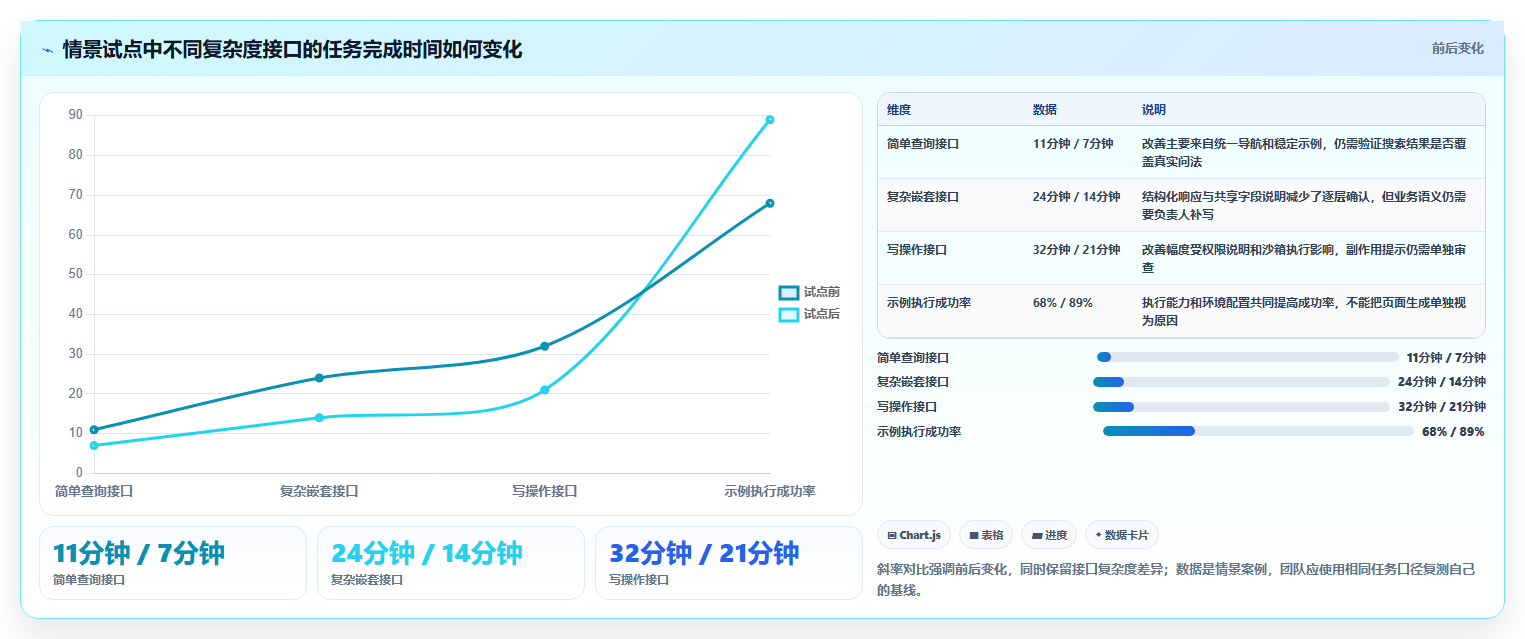Click the 数据 table column header
The height and width of the screenshot is (639, 1525).
pyautogui.click(x=1045, y=110)
